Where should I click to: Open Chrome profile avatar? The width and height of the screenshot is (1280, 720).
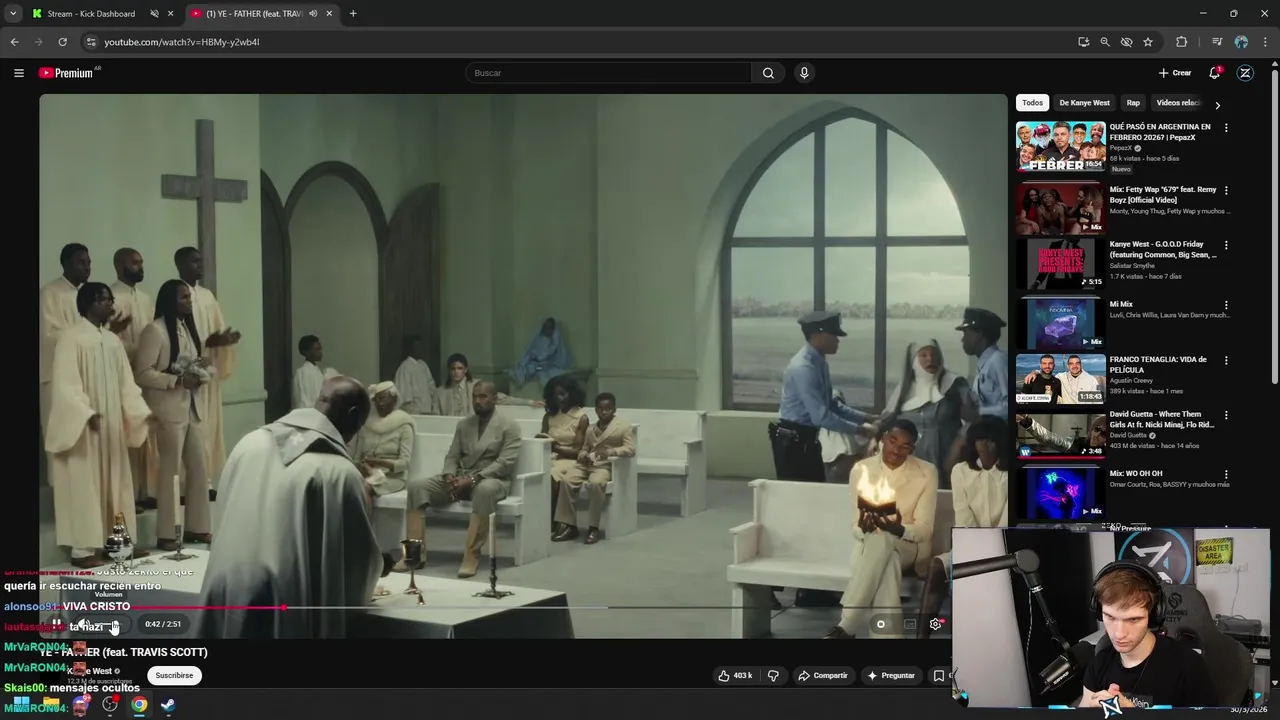tap(1241, 42)
